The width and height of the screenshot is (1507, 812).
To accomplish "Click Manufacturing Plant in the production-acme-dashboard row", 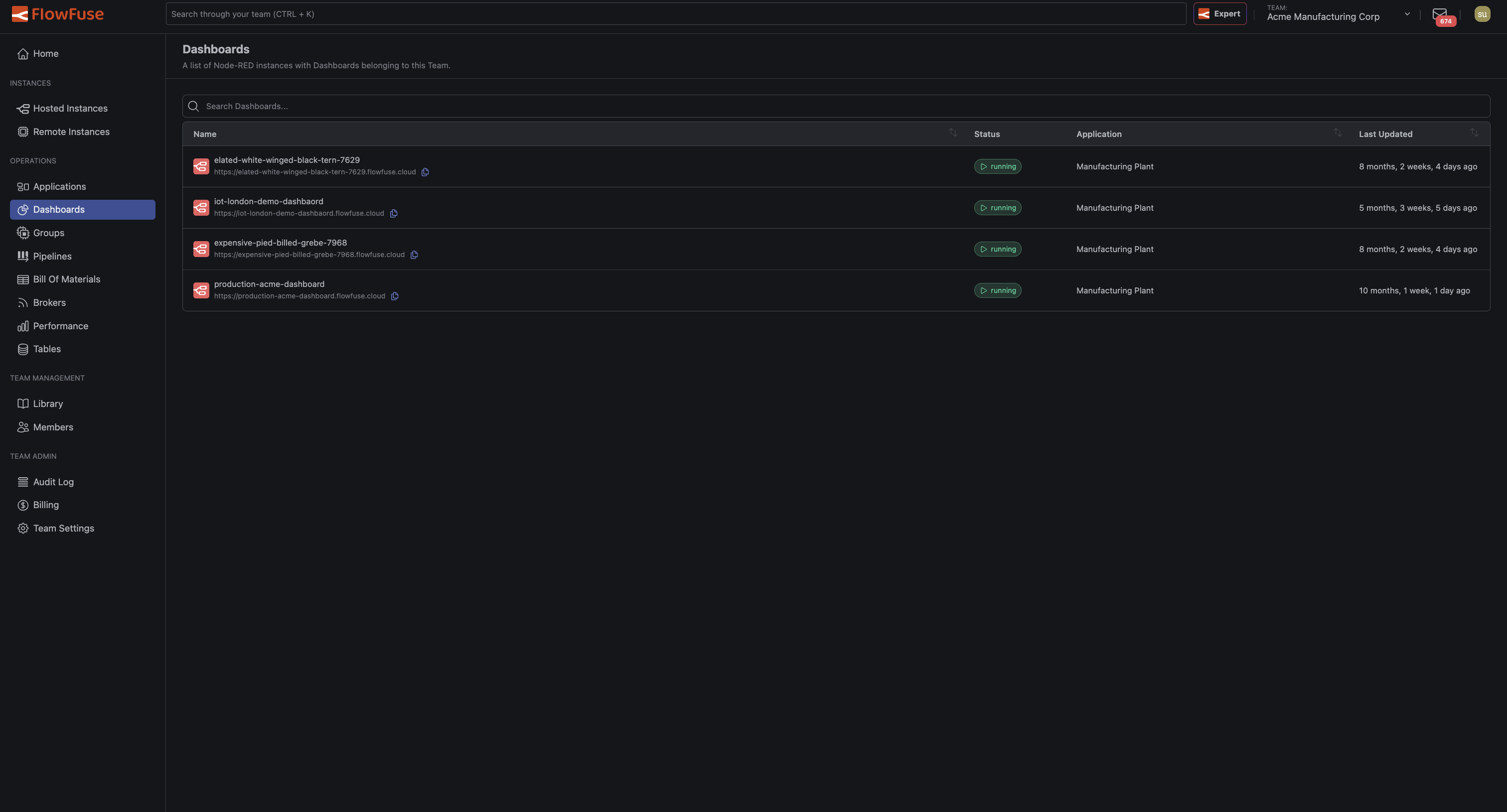I will pyautogui.click(x=1114, y=290).
